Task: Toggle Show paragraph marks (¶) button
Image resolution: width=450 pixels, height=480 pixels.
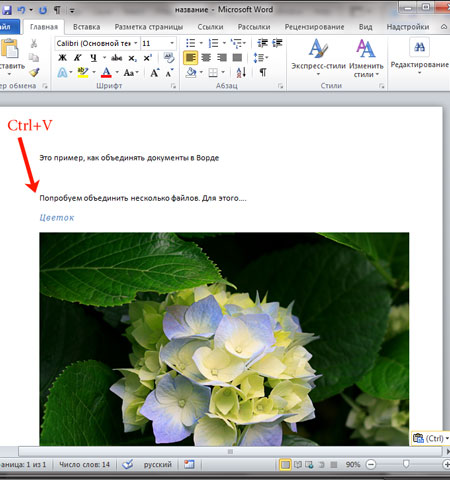Action: pos(263,72)
